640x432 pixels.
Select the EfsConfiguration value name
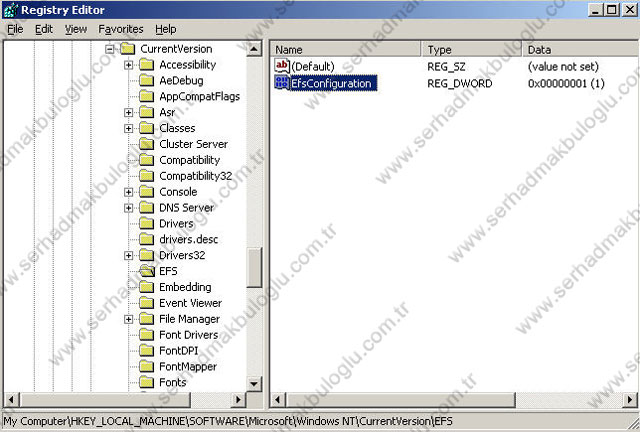(331, 83)
